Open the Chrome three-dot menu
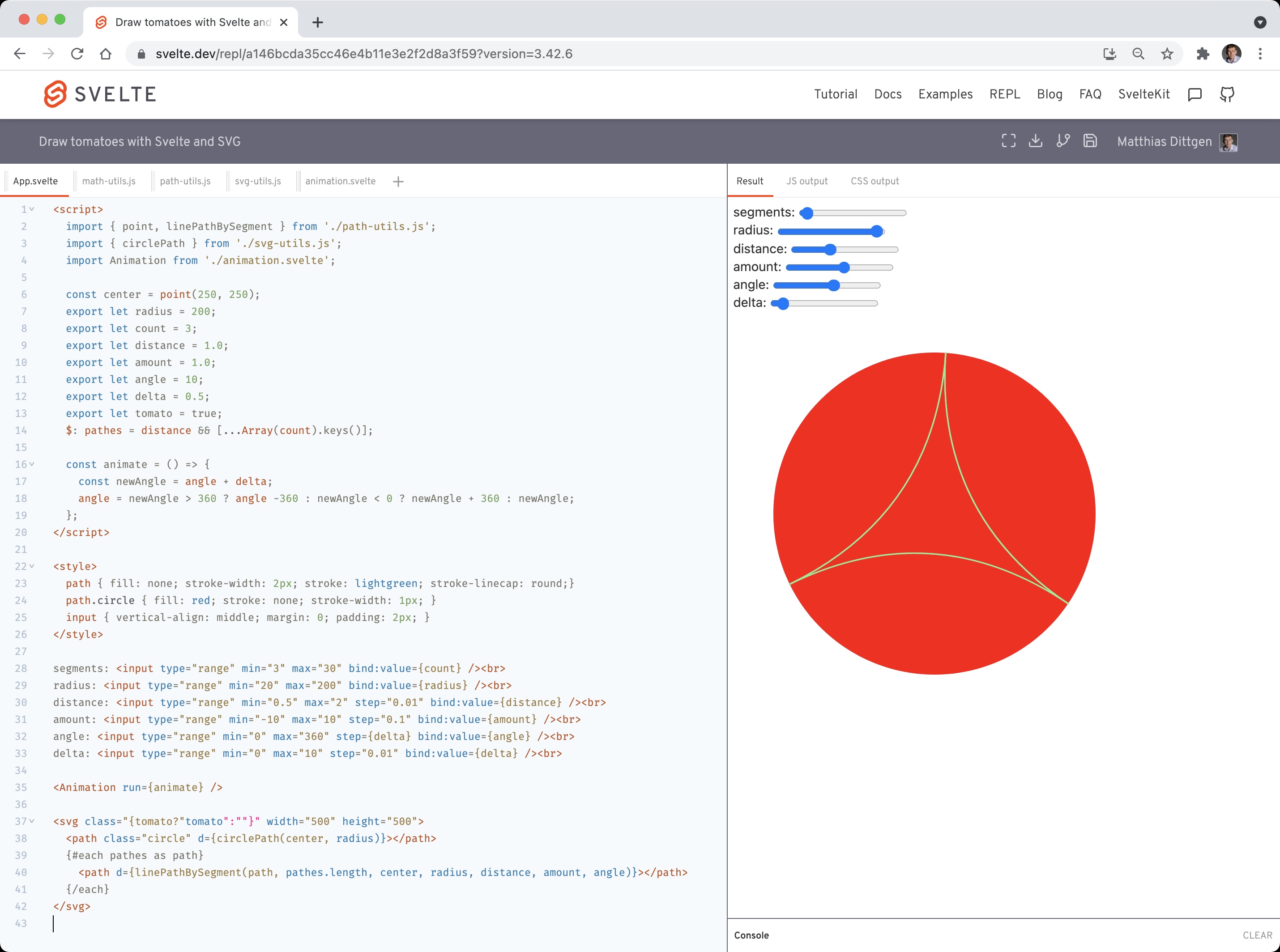This screenshot has width=1280, height=952. pyautogui.click(x=1260, y=54)
